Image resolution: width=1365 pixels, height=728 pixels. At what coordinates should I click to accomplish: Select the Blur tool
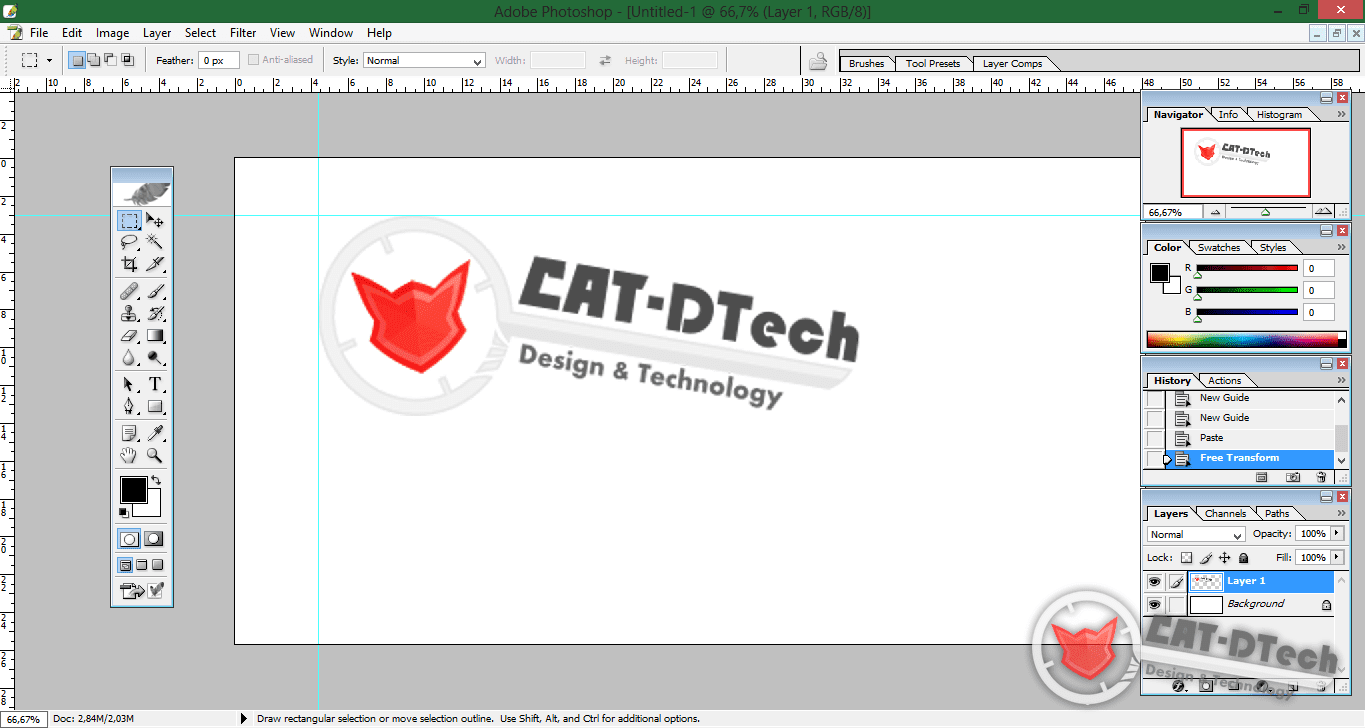(129, 357)
